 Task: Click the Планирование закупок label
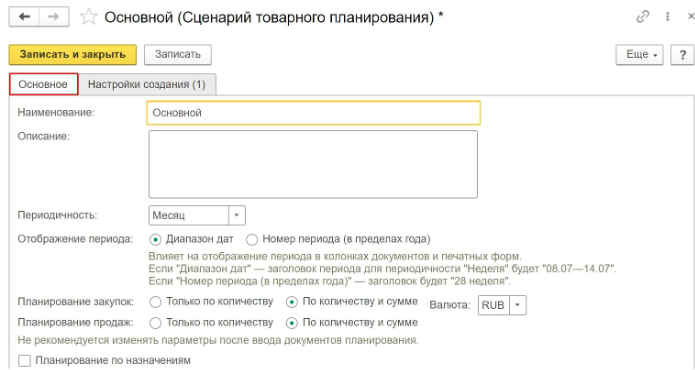[x=76, y=302]
